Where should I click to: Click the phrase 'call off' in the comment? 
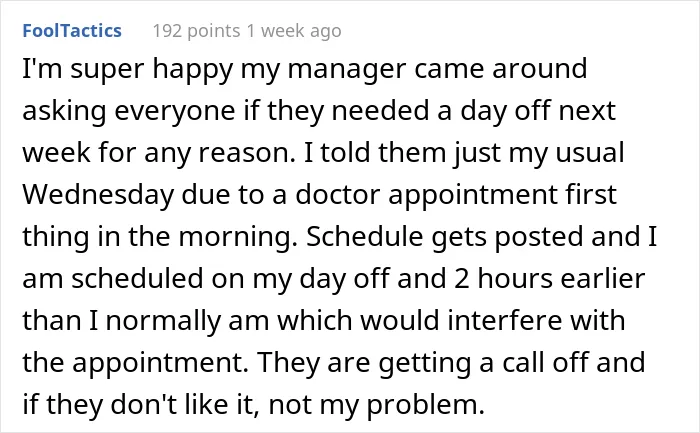[545, 362]
